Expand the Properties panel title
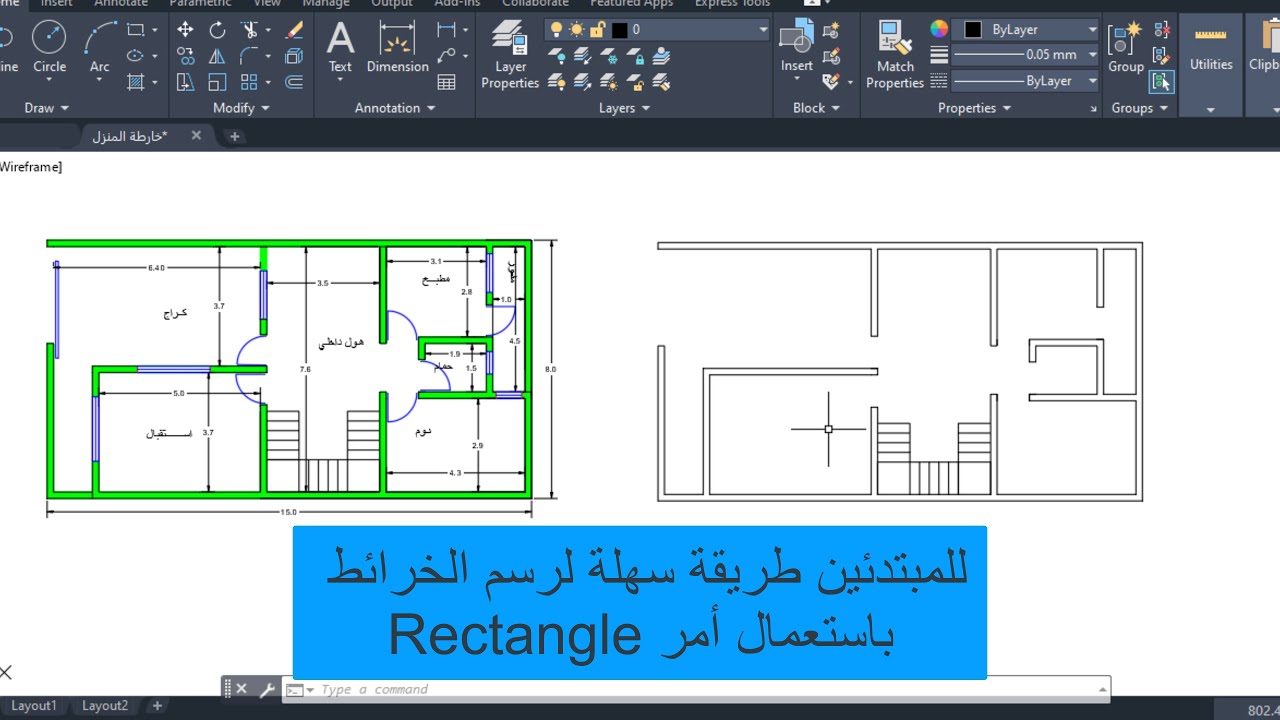 pos(974,108)
